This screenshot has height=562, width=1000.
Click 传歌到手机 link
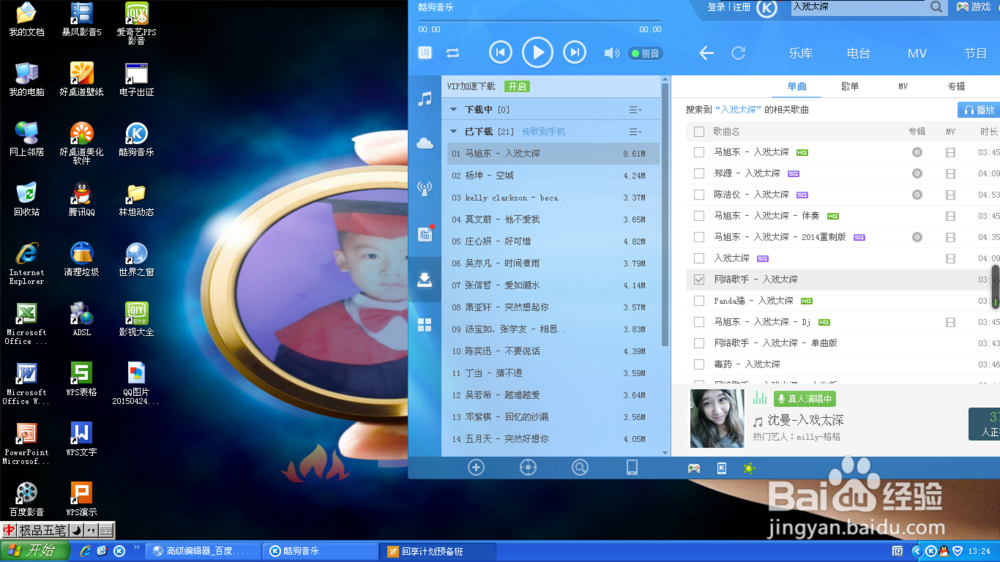(x=543, y=131)
